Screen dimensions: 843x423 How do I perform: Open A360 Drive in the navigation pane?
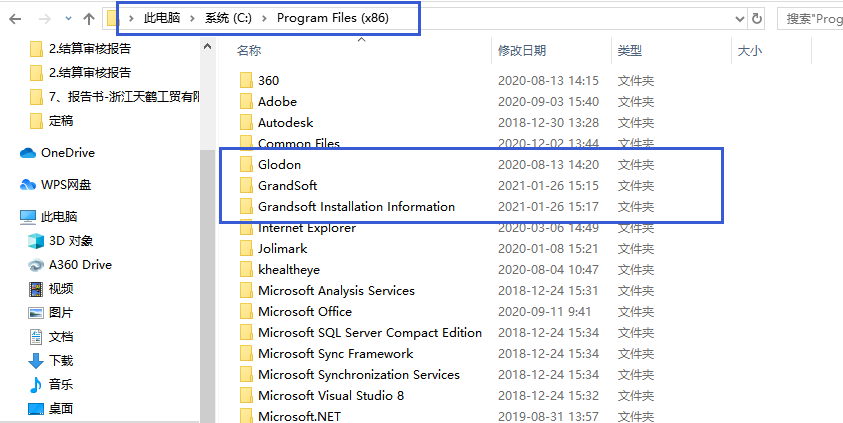point(70,264)
